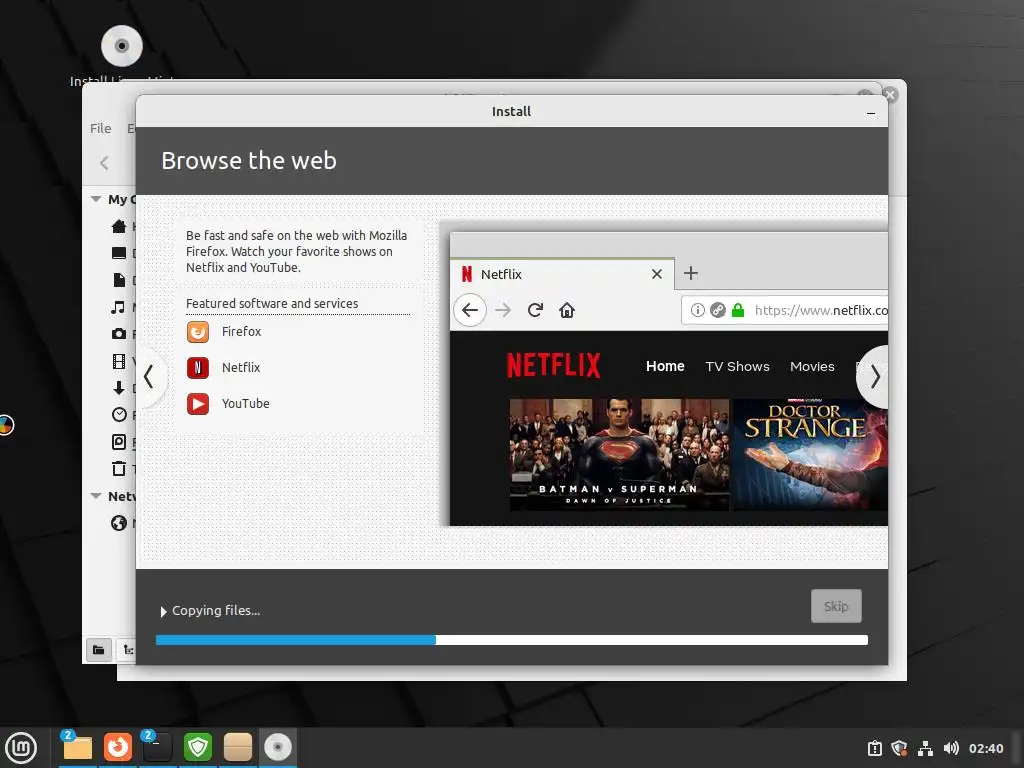Open the Terminal from the taskbar
Screen dimensions: 1024x768
click(x=157, y=747)
